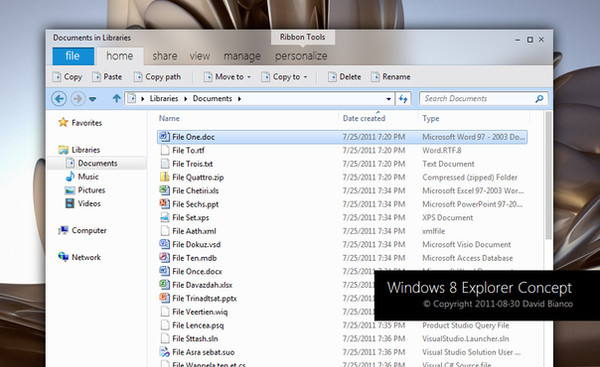Sort by the Name column header
Image resolution: width=600 pixels, height=367 pixels.
point(169,118)
